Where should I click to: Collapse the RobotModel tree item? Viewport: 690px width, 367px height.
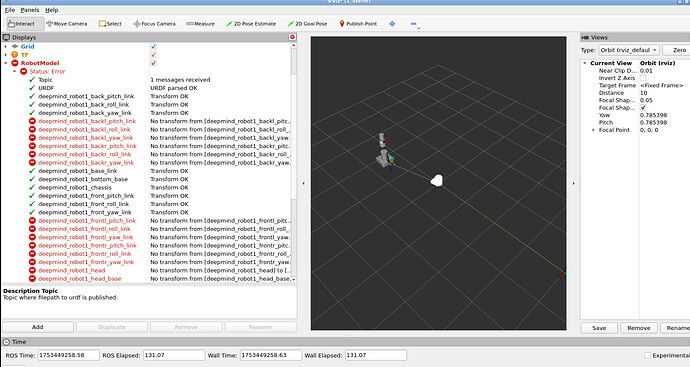click(x=6, y=63)
